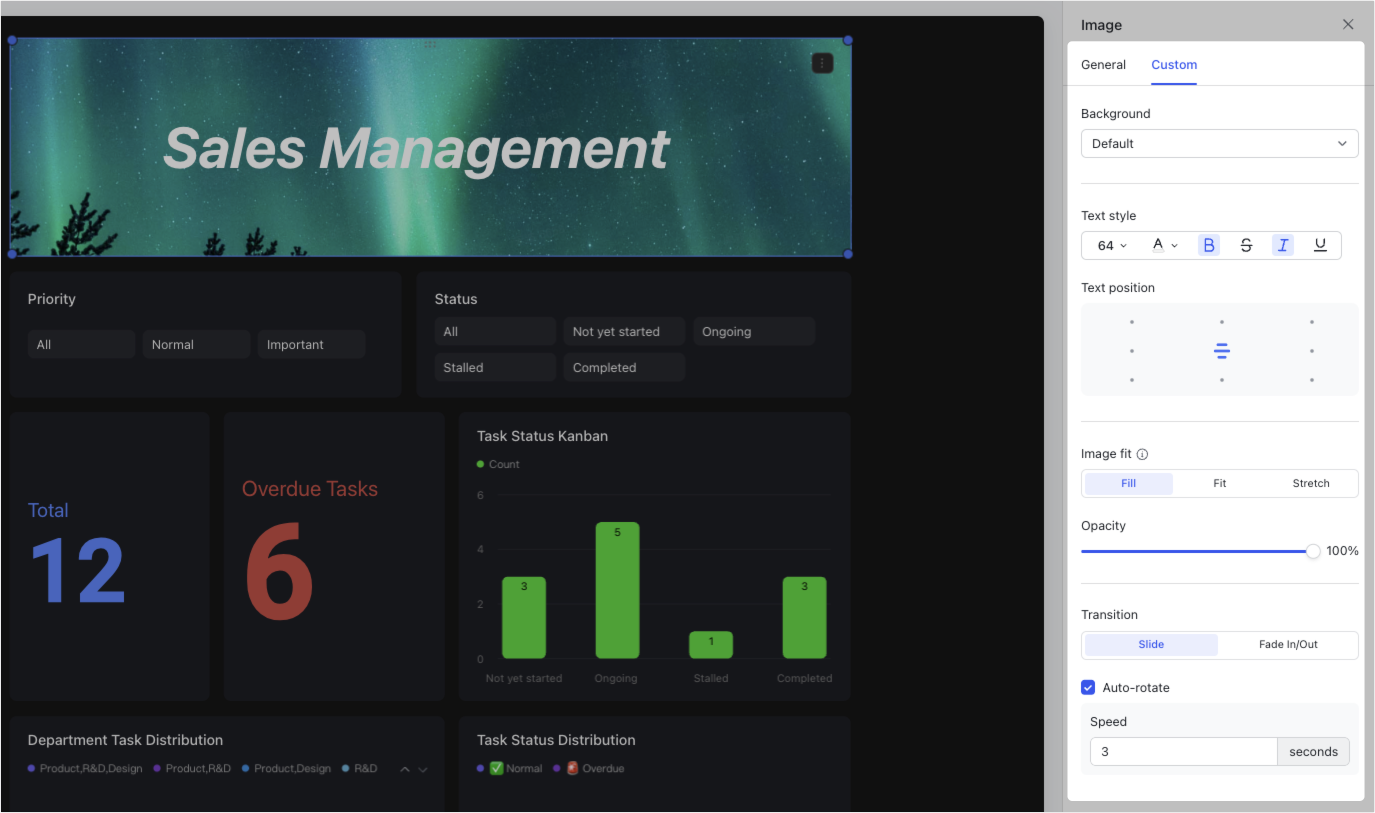
Task: Click the Ongoing bar in Kanban chart
Action: click(617, 590)
